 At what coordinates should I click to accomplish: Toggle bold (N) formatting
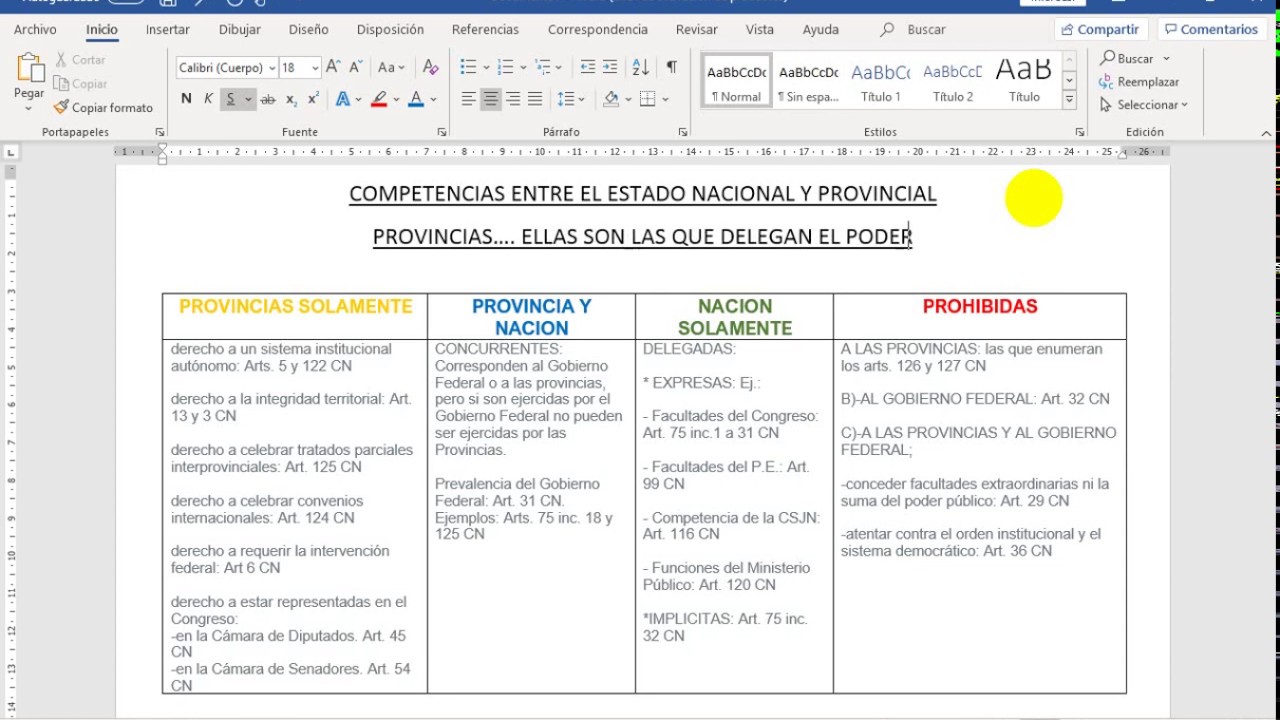click(186, 99)
